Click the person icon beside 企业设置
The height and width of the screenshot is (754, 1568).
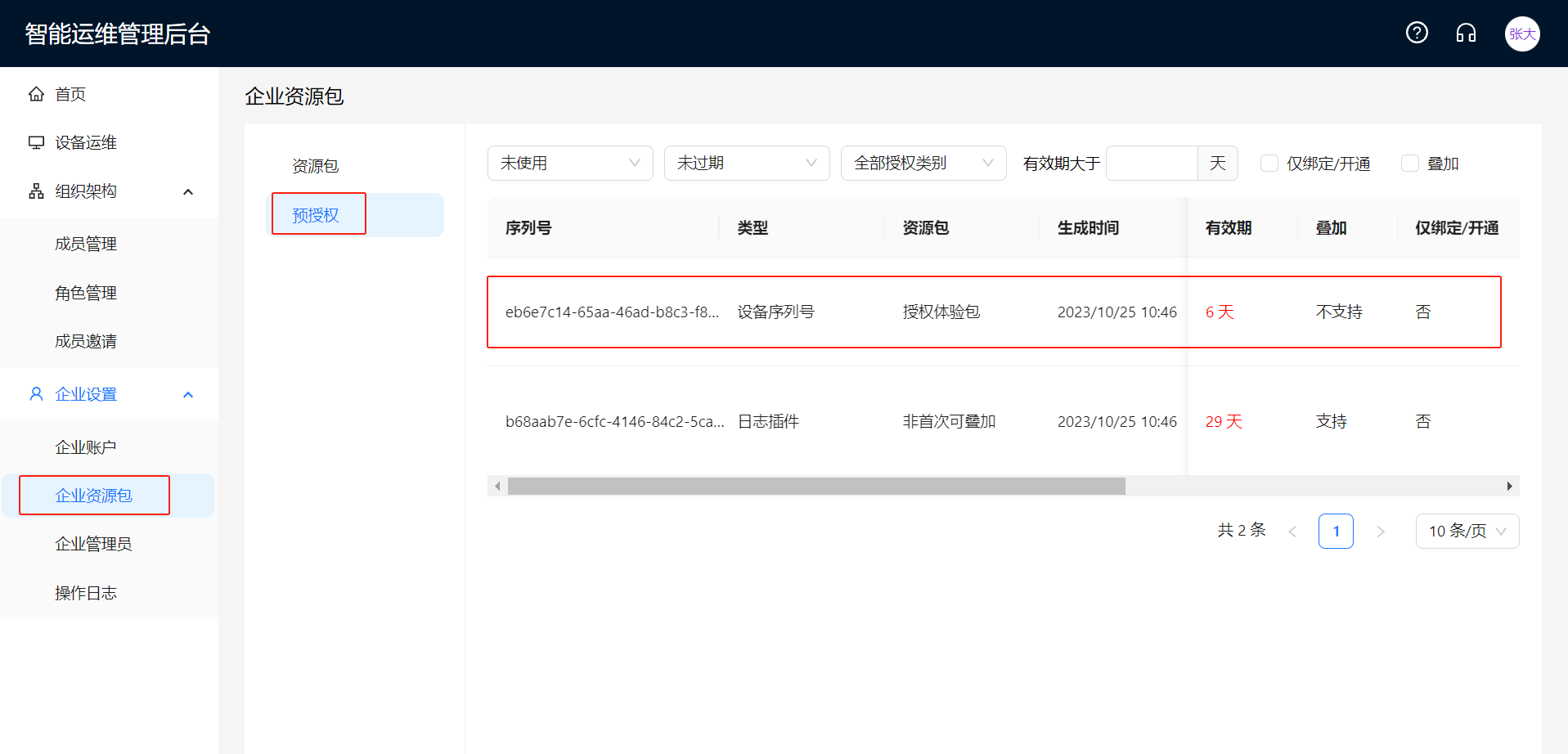pos(36,394)
